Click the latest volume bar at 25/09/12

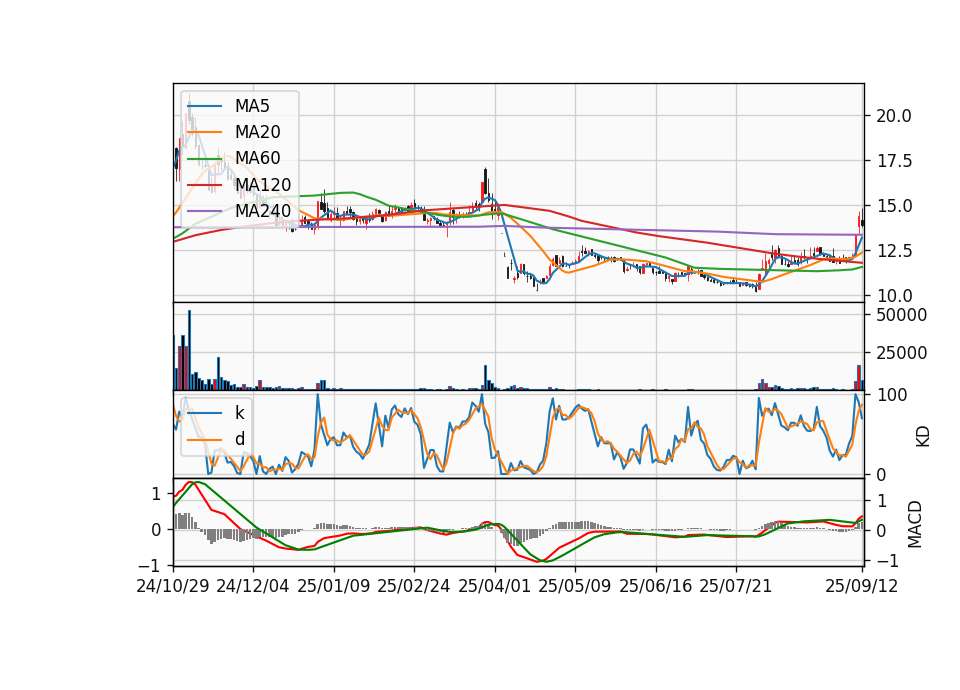[863, 385]
